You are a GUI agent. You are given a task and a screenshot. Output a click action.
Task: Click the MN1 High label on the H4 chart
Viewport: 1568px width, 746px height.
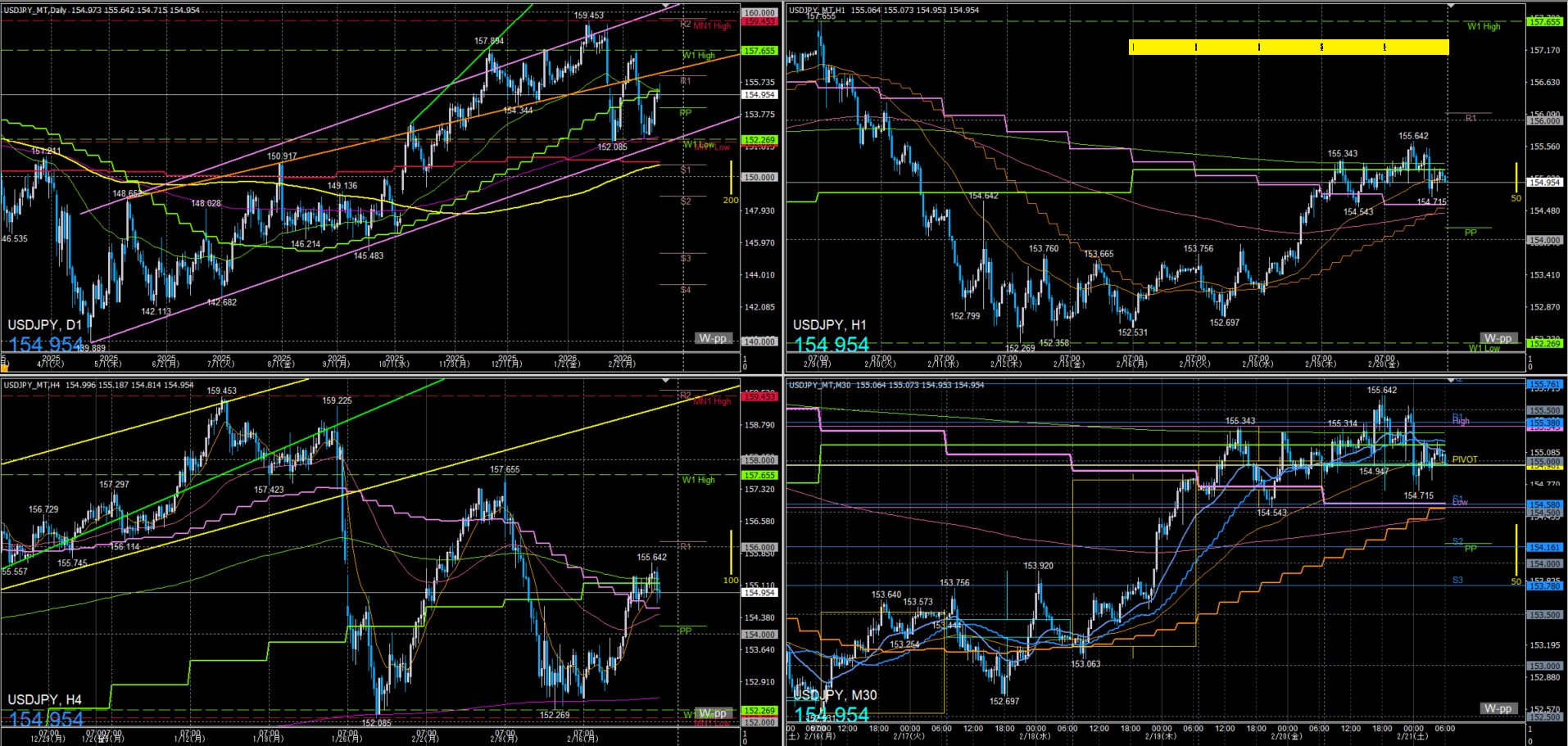tap(712, 401)
